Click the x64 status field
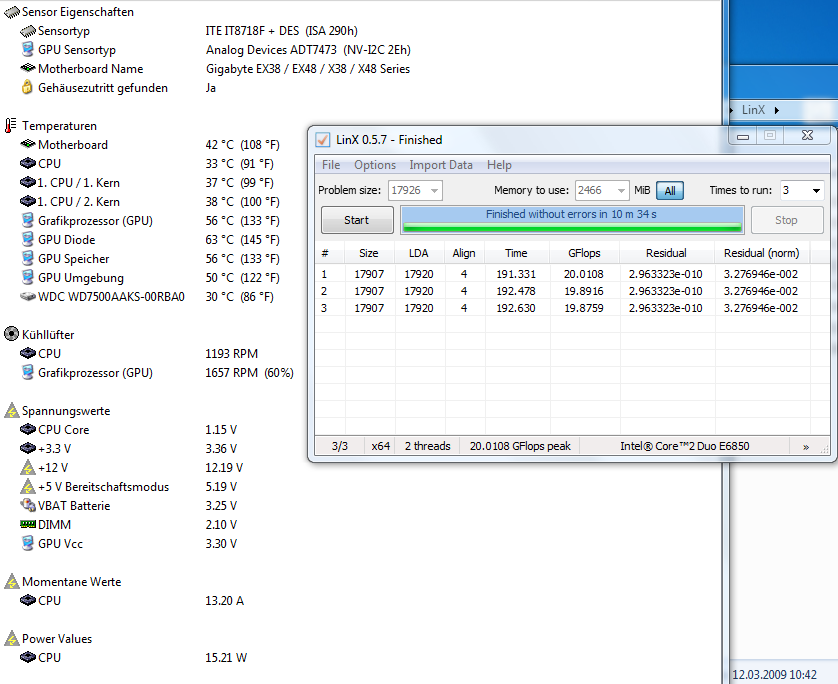 coord(381,446)
